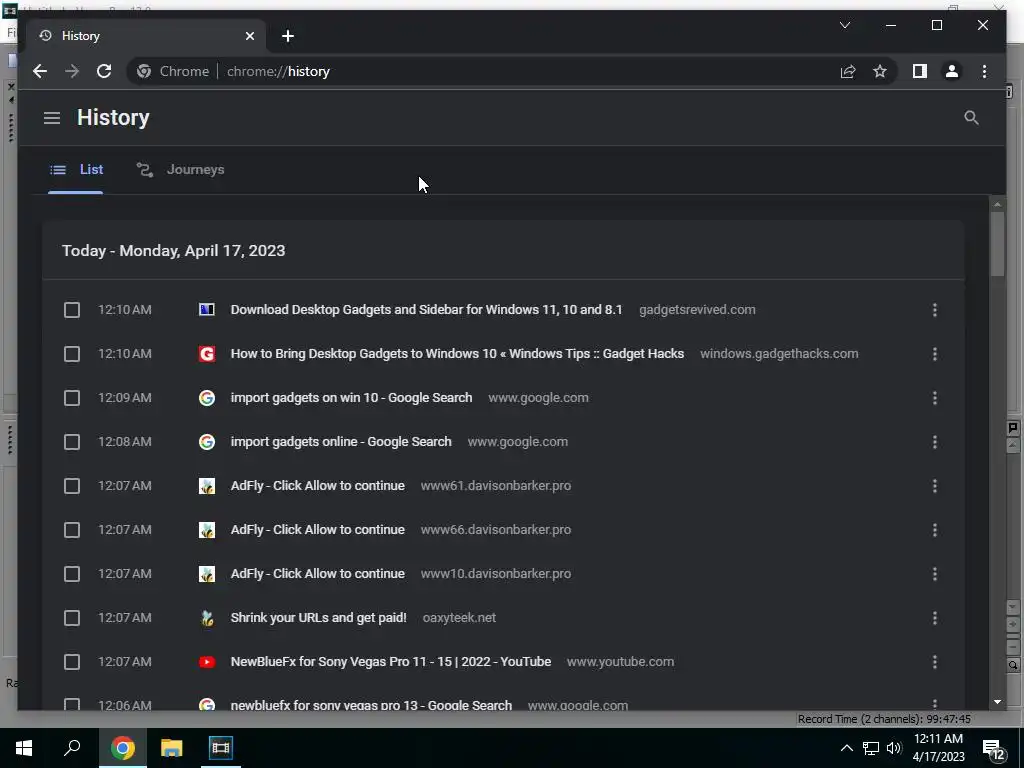The image size is (1024, 768).
Task: Click the history page scrollbar thumb
Action: [997, 244]
